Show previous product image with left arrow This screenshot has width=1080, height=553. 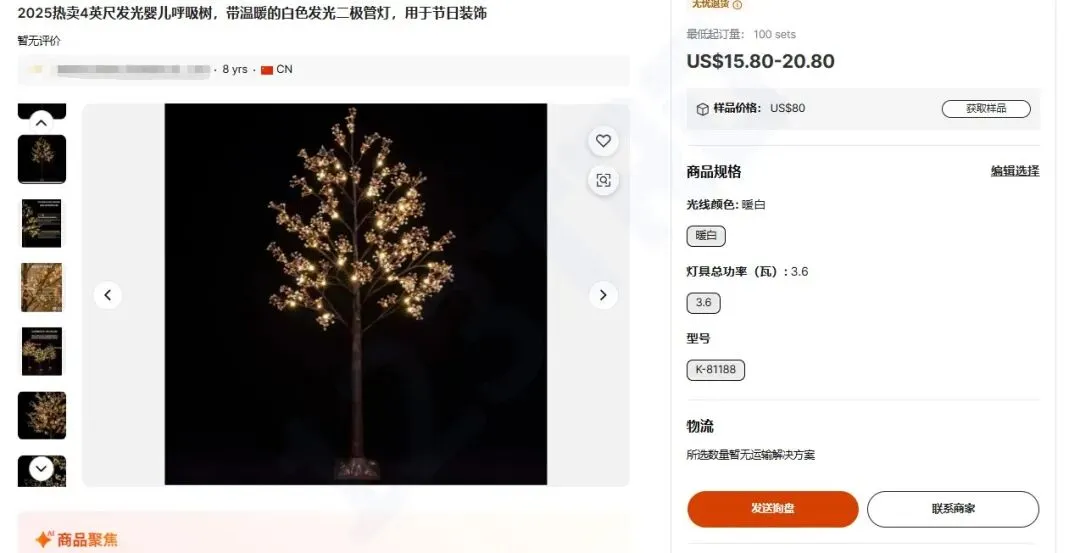(x=107, y=295)
